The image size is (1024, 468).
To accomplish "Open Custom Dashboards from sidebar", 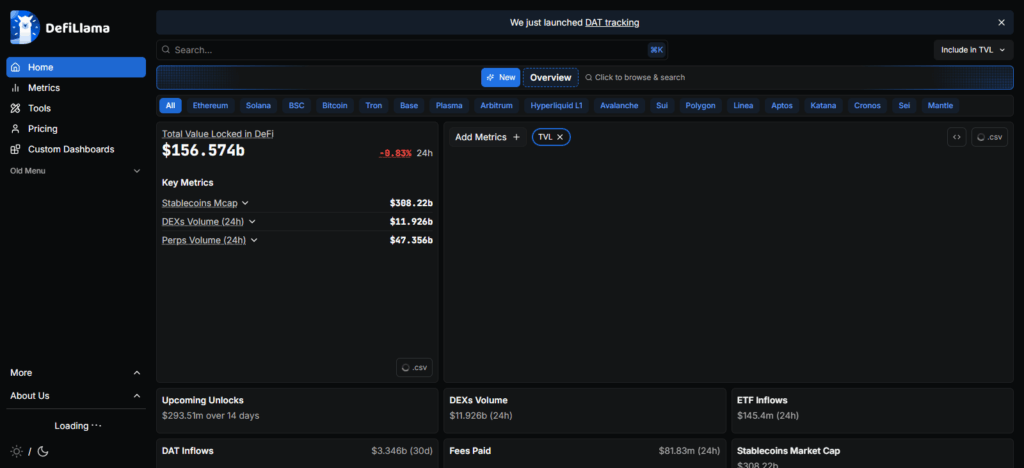I will pyautogui.click(x=70, y=149).
